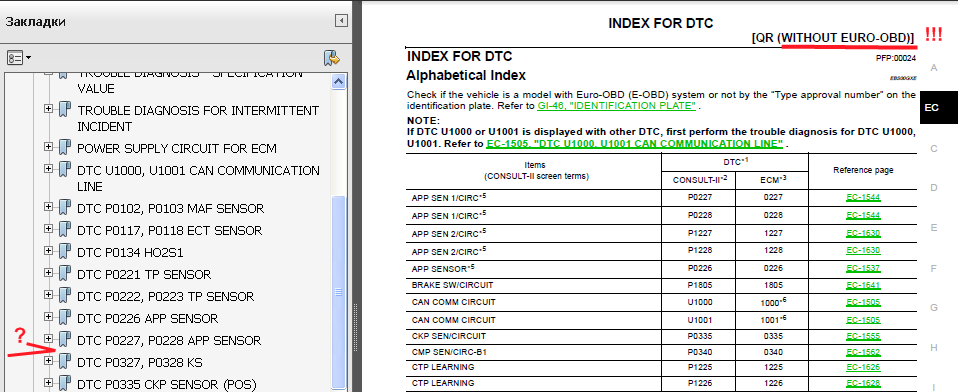This screenshot has height=392, width=958.
Task: Collapse the bookmarks panel with the arrow button
Action: pos(341,21)
